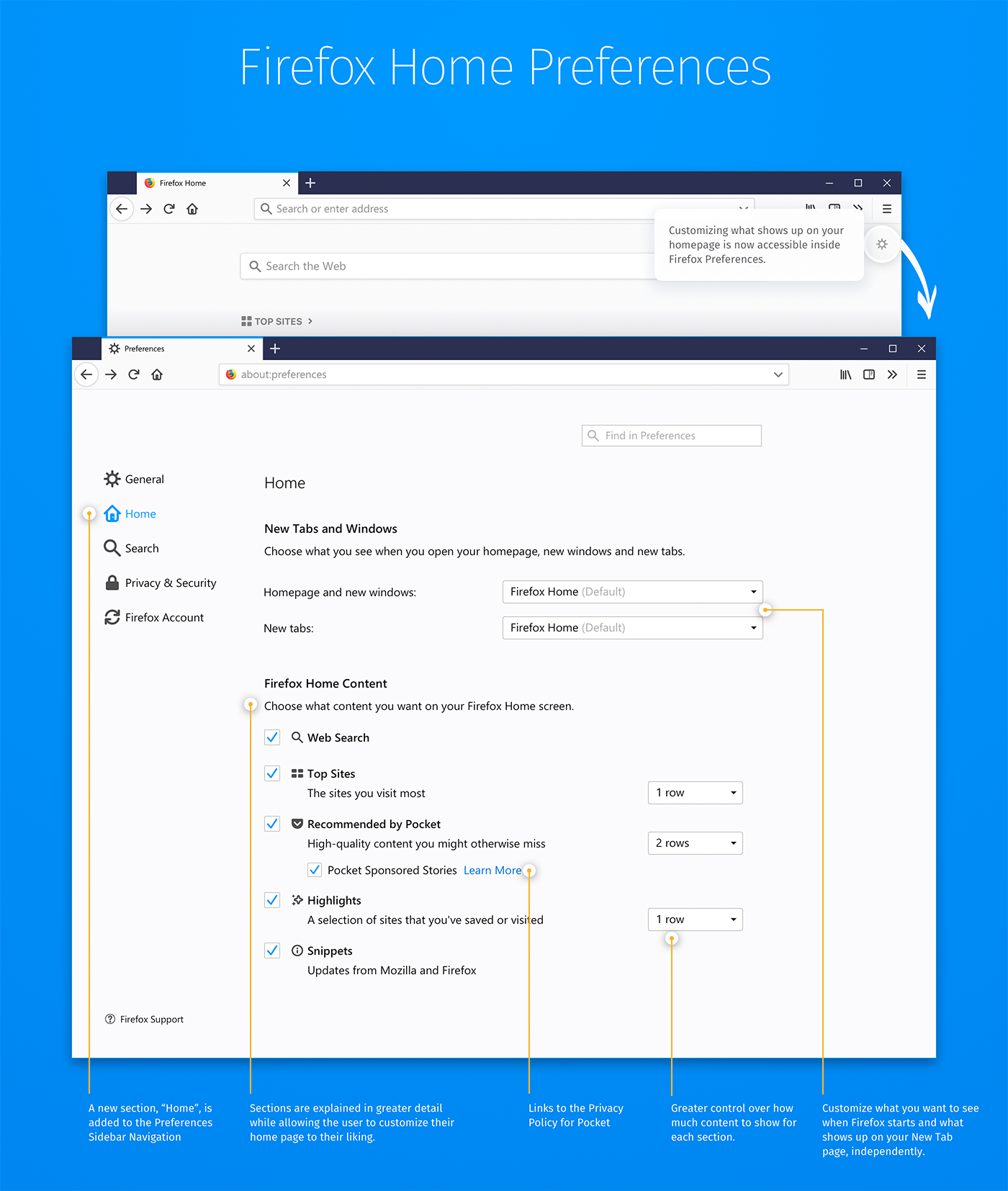
Task: Select Firefox Account in sidebar
Action: click(154, 617)
